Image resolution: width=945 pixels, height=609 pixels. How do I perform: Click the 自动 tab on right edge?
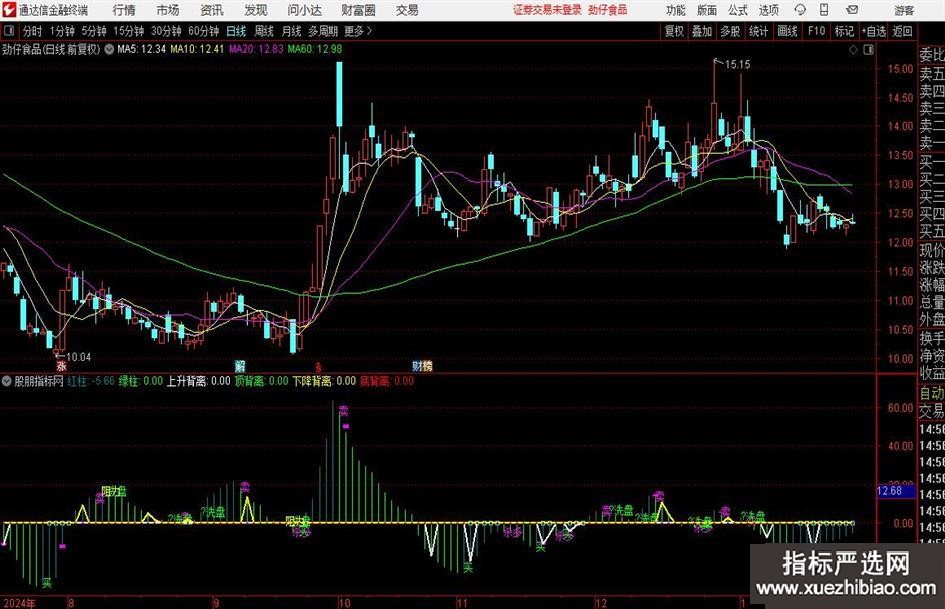coord(932,393)
